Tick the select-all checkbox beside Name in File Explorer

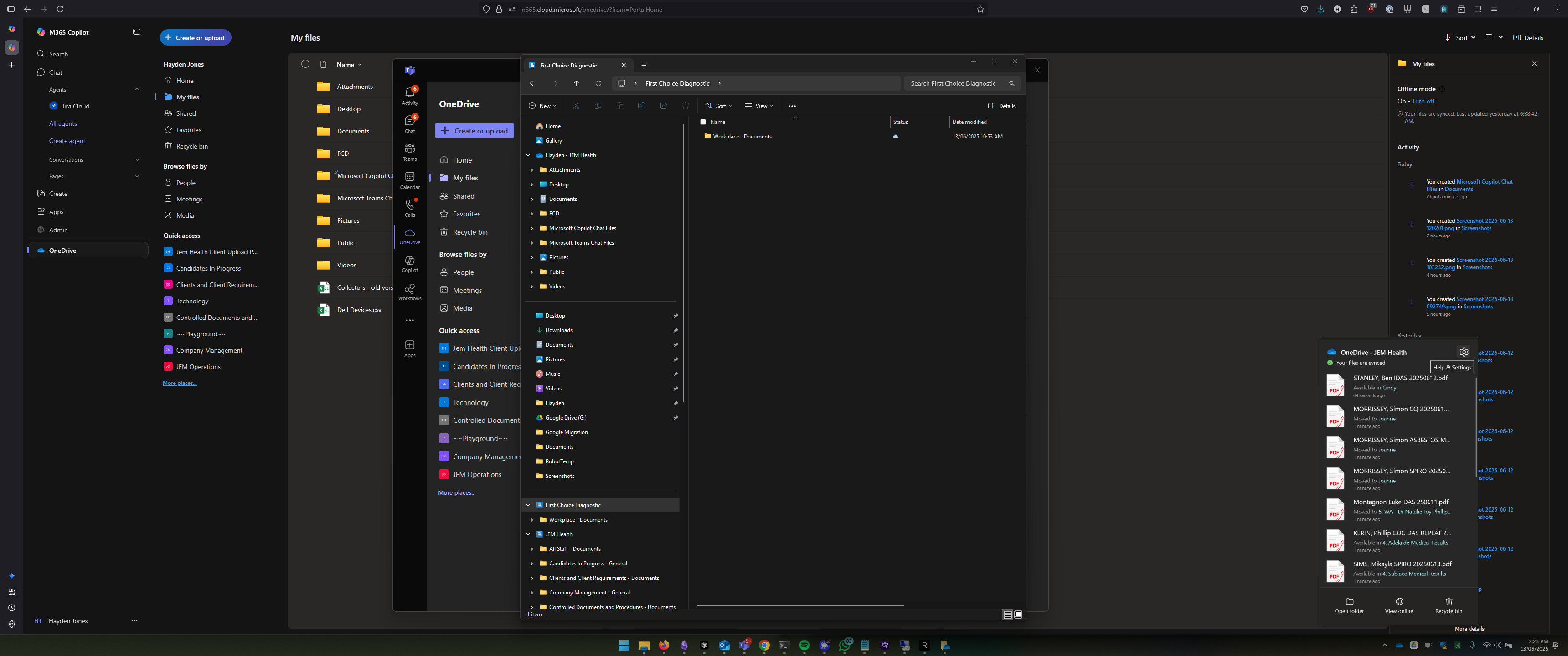tap(703, 122)
